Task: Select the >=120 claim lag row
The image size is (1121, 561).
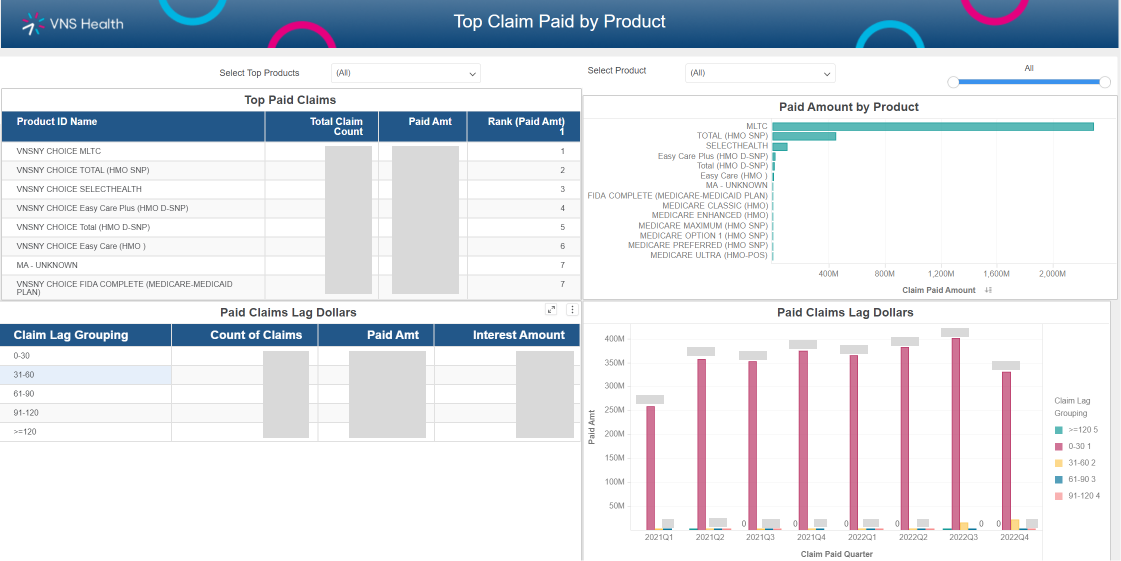Action: tap(290, 432)
